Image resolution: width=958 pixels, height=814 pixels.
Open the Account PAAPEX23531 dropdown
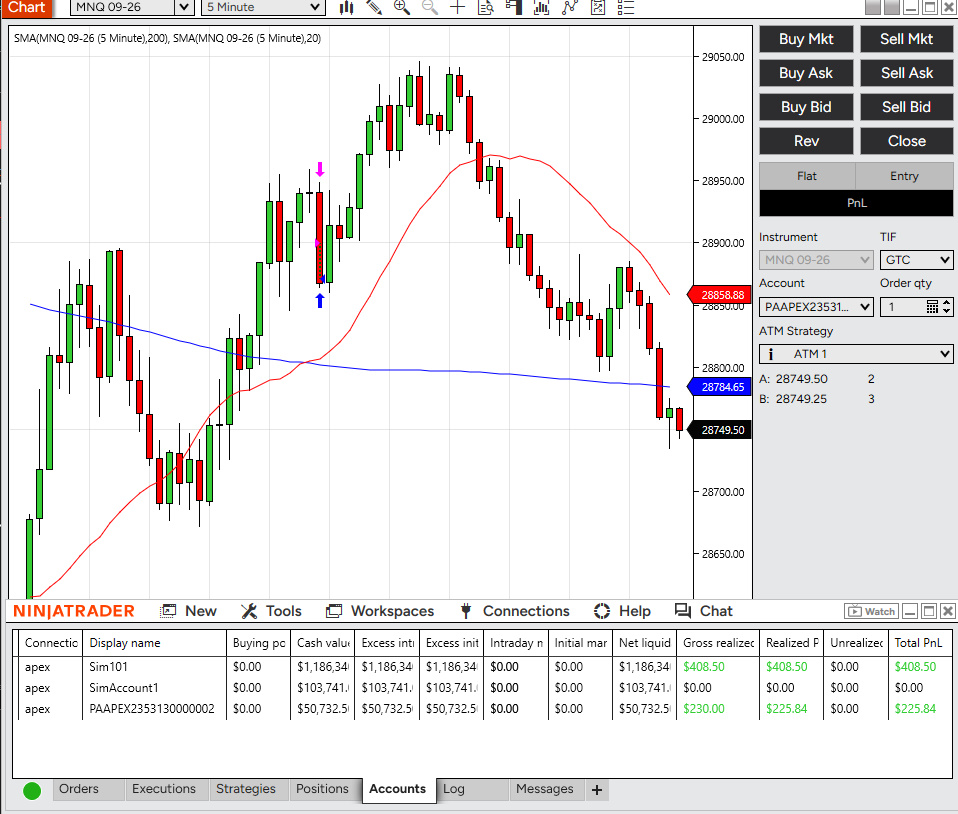[816, 307]
